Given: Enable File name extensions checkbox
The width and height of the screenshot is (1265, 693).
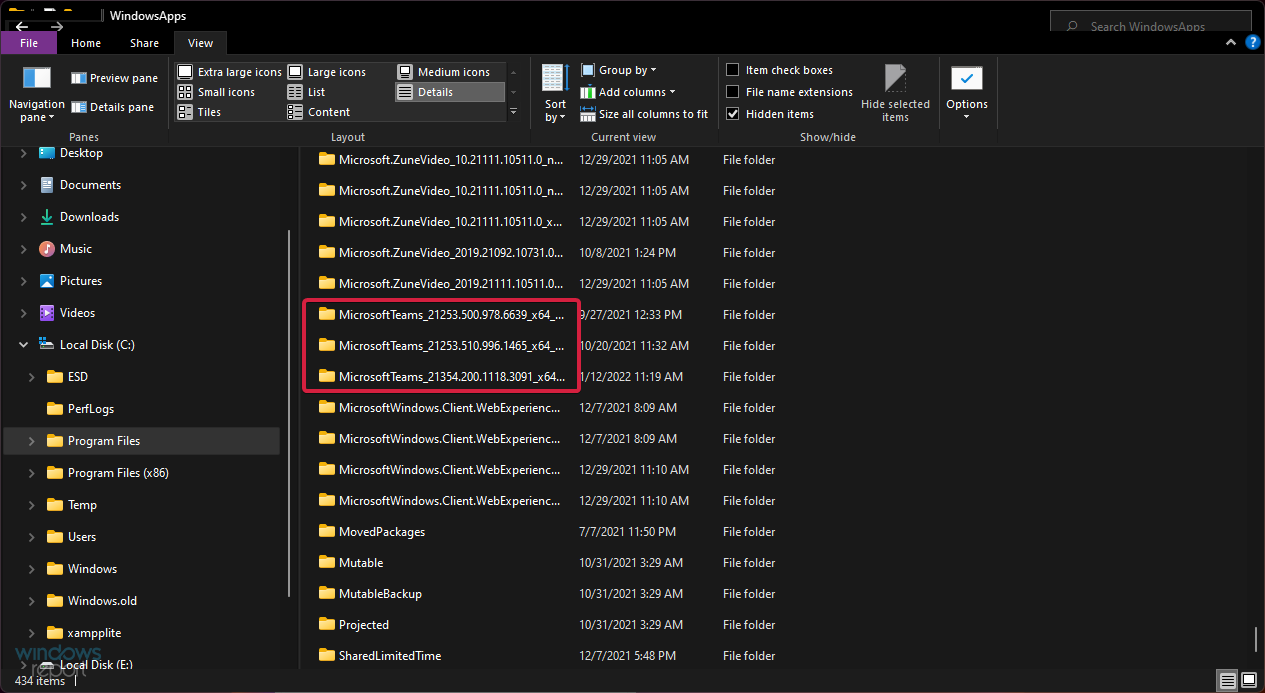Looking at the screenshot, I should pos(733,92).
